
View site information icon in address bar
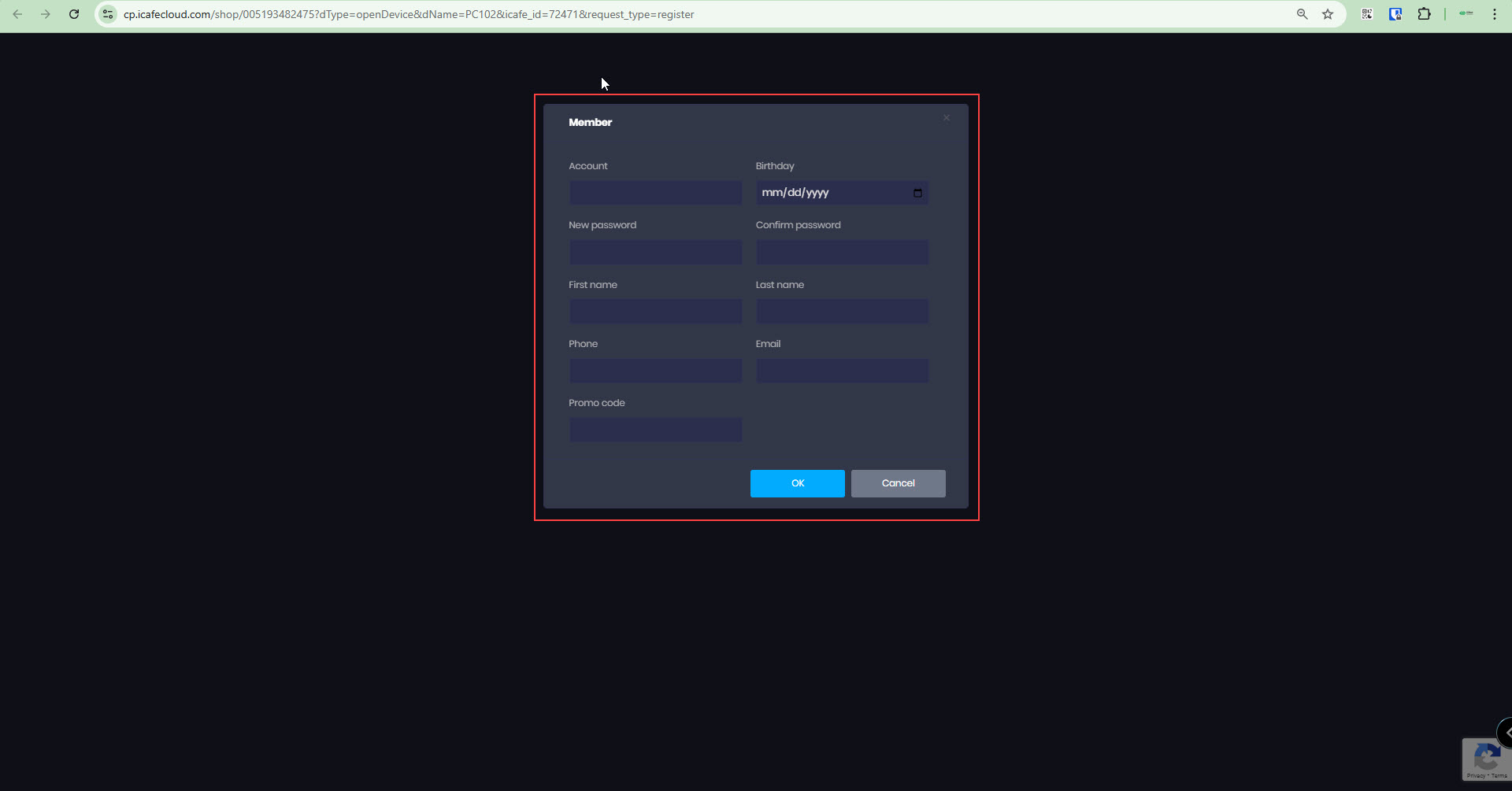click(x=108, y=14)
